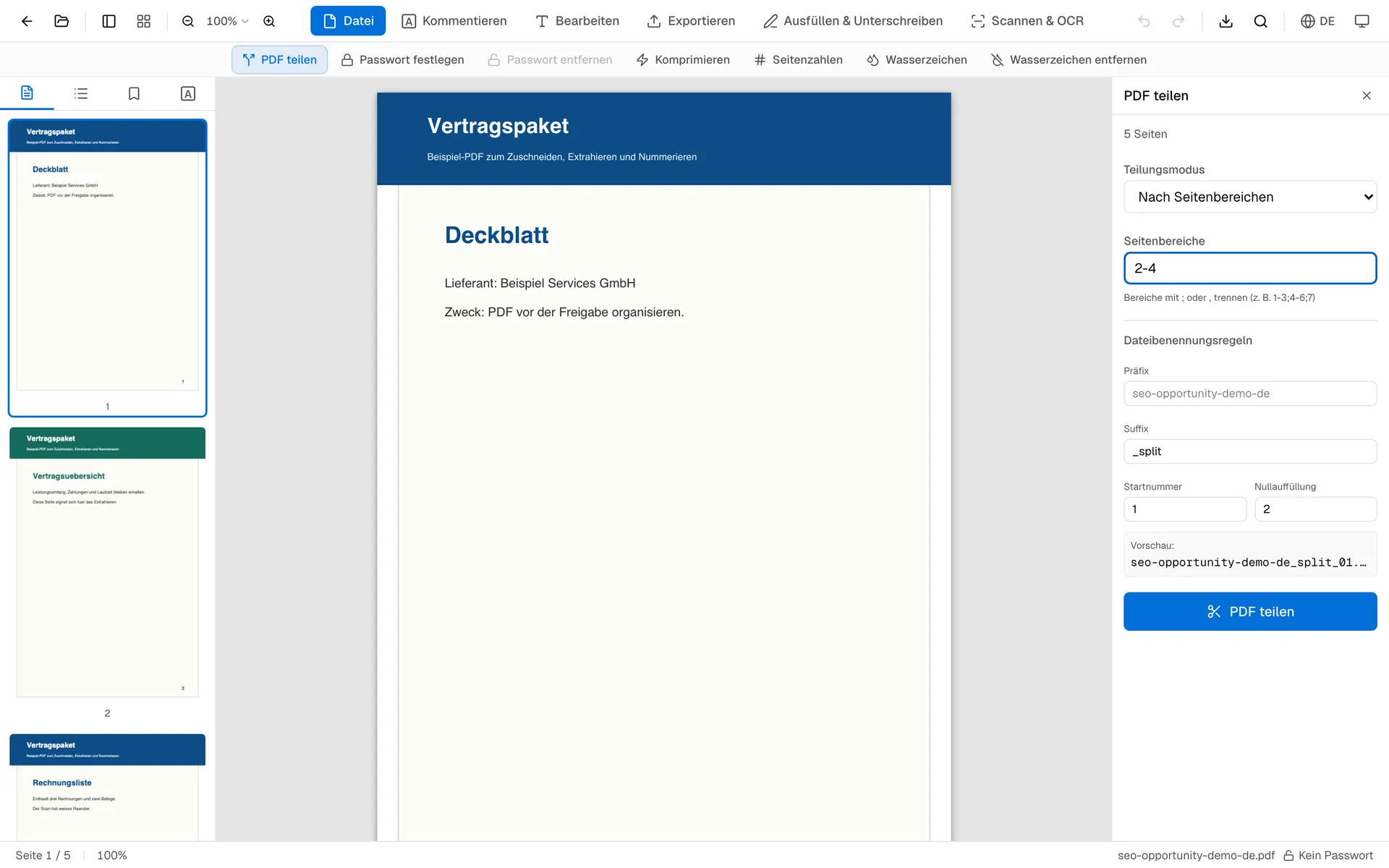Switch to grid thumbnail view icon
The width and height of the screenshot is (1389, 868).
click(143, 21)
